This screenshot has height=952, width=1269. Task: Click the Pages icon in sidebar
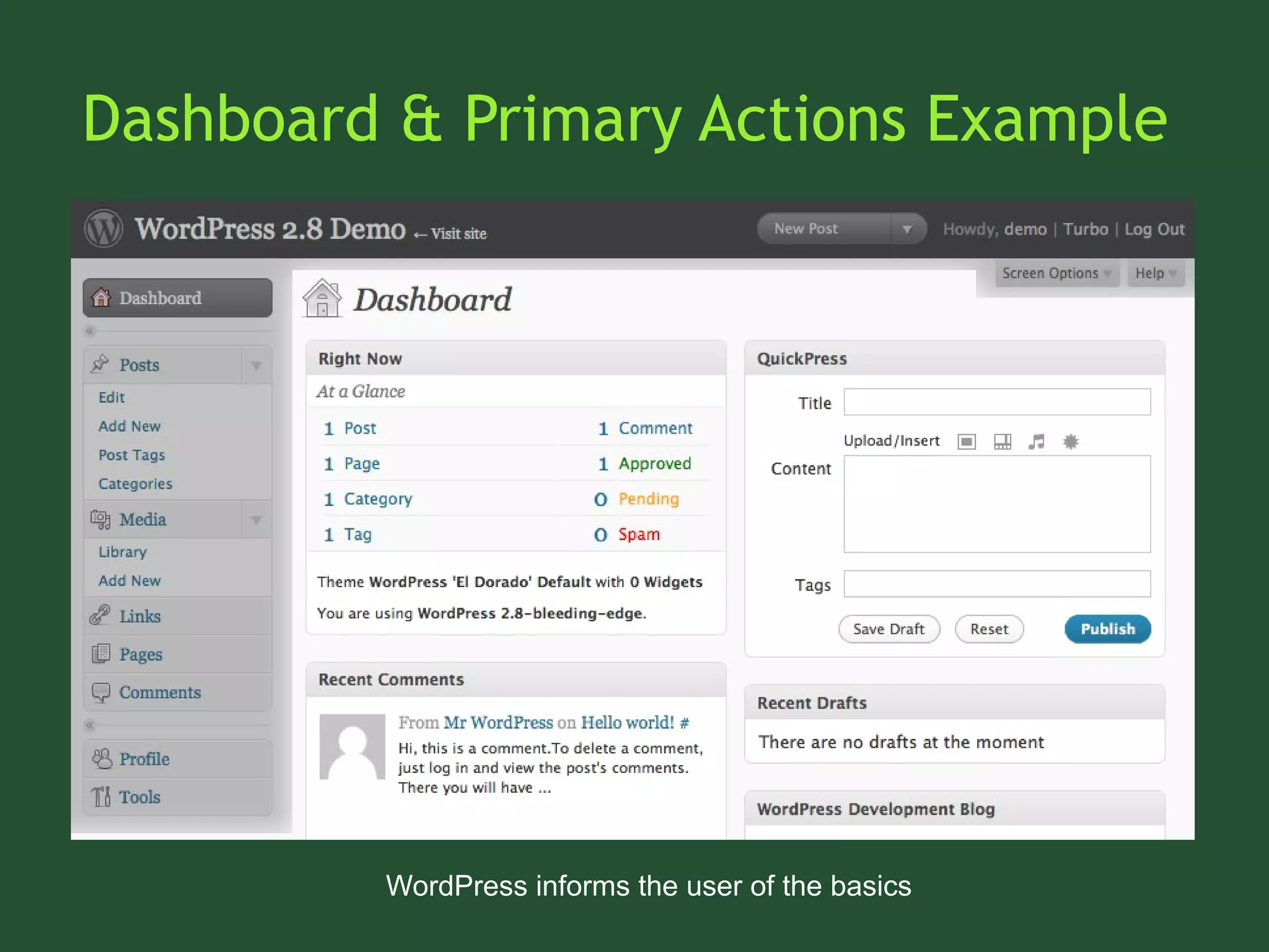pos(101,653)
